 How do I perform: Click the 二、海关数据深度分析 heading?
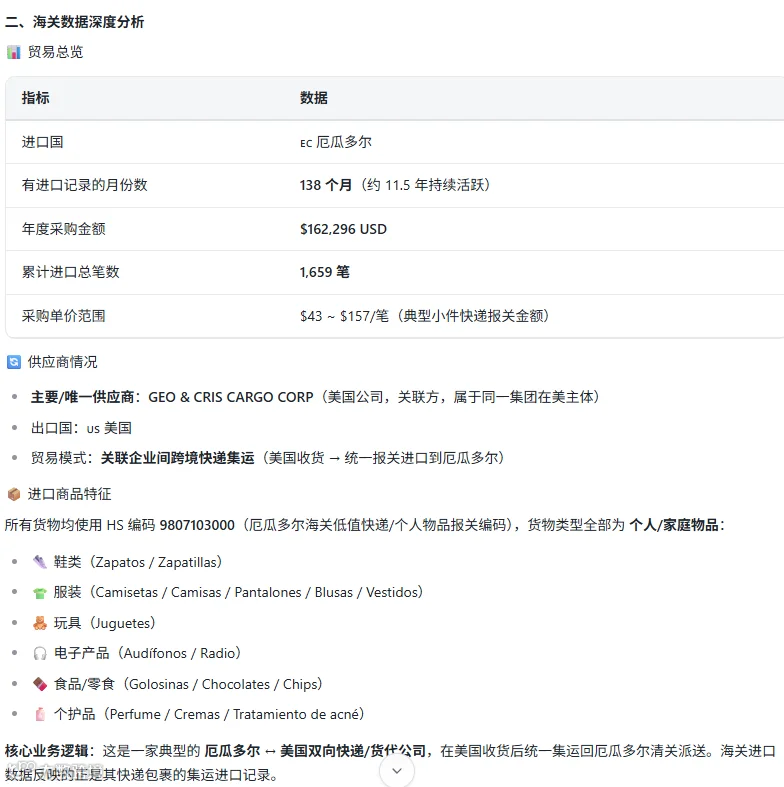pos(74,22)
